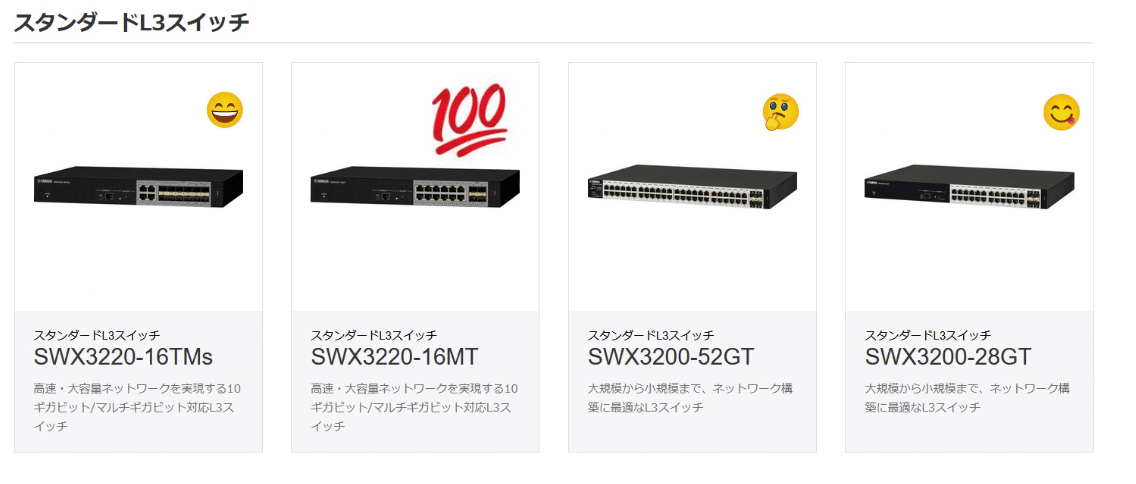Click the grinning face emoji on SWX3220-16TMs card

(225, 110)
